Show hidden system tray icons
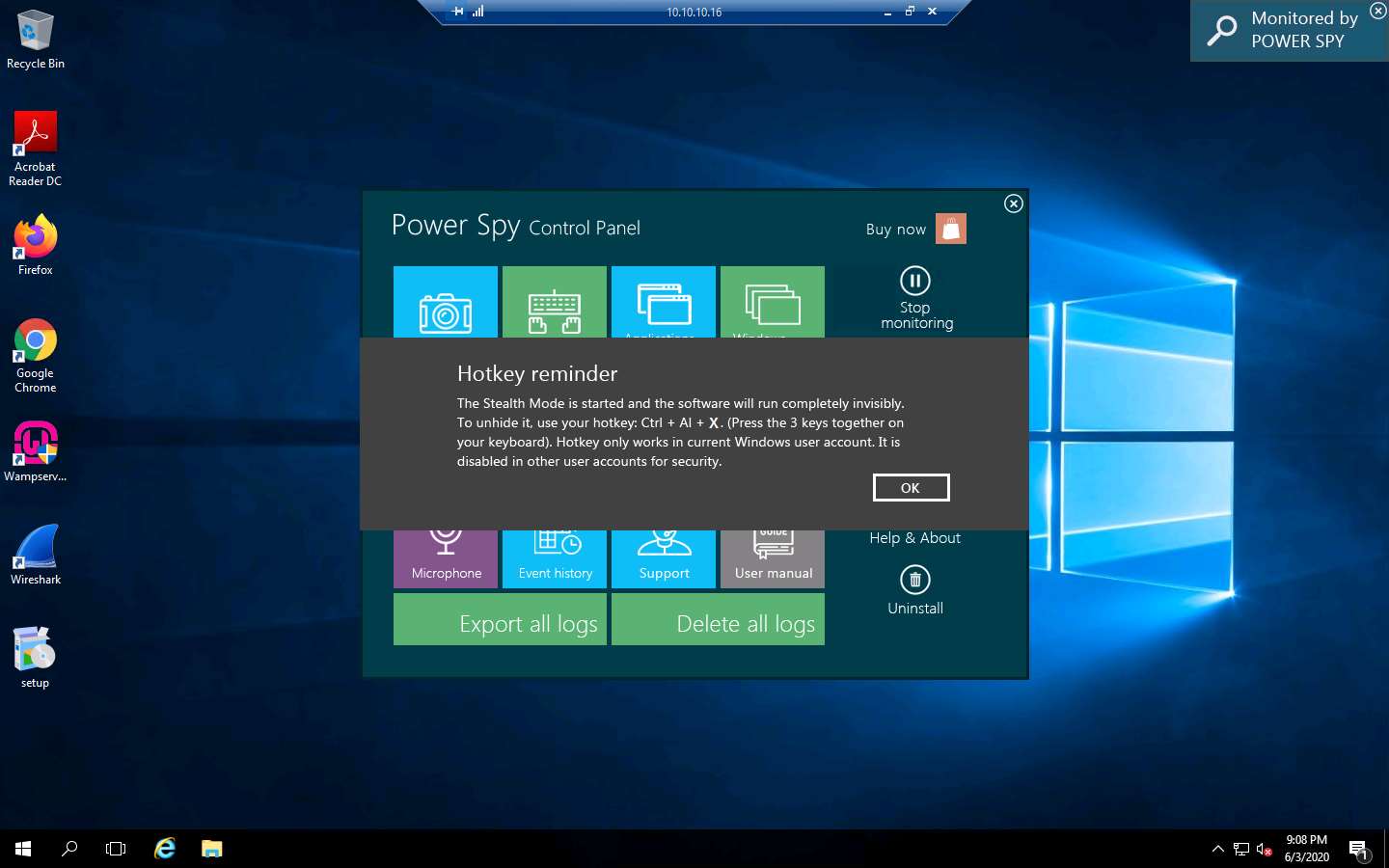 1217,849
